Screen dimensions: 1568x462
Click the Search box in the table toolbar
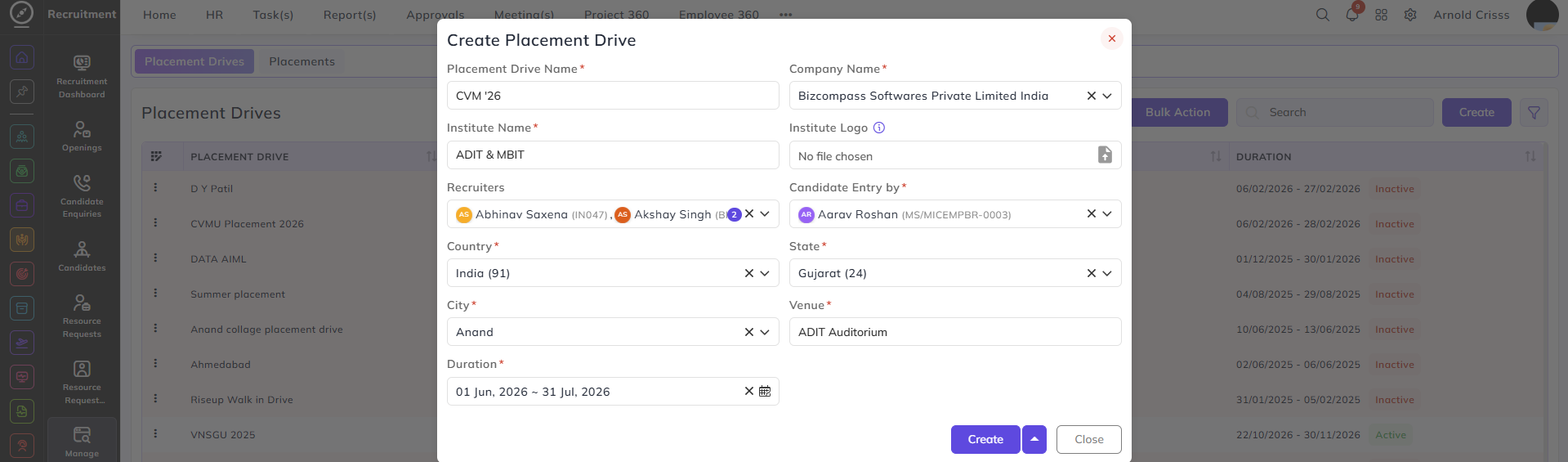(1334, 112)
